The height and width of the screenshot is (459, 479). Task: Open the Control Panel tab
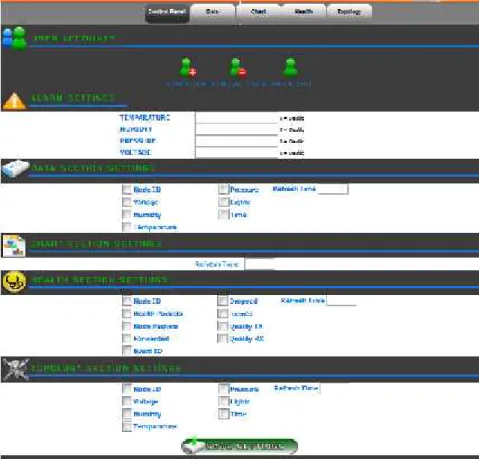167,14
